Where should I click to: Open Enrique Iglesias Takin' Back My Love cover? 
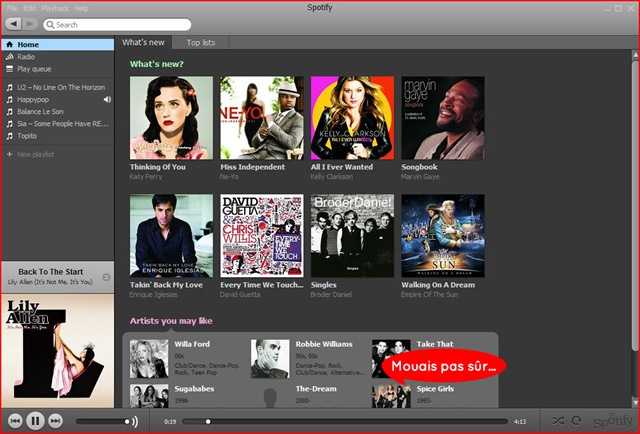point(171,236)
